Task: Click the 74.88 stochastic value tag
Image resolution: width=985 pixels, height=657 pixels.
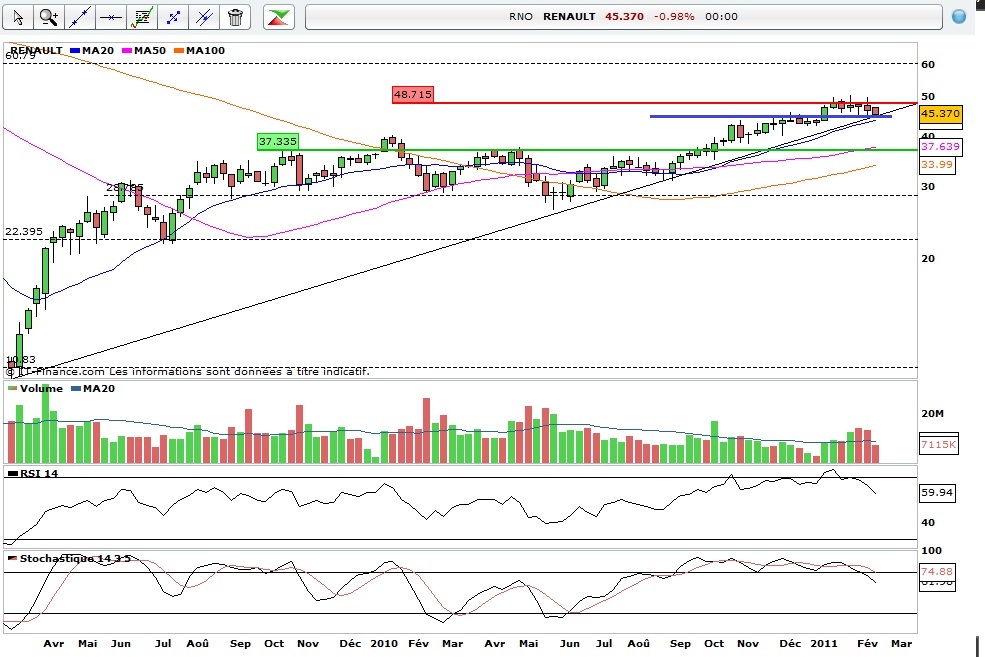Action: (937, 572)
